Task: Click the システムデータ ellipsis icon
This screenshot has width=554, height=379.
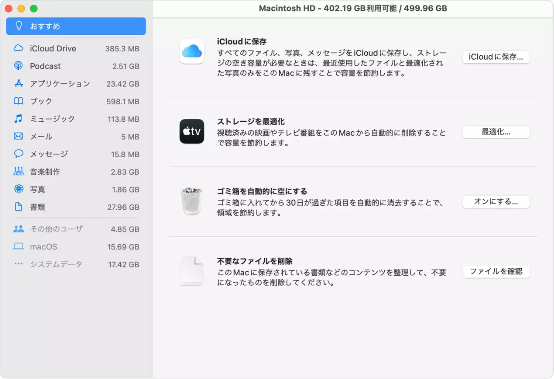Action: click(18, 263)
